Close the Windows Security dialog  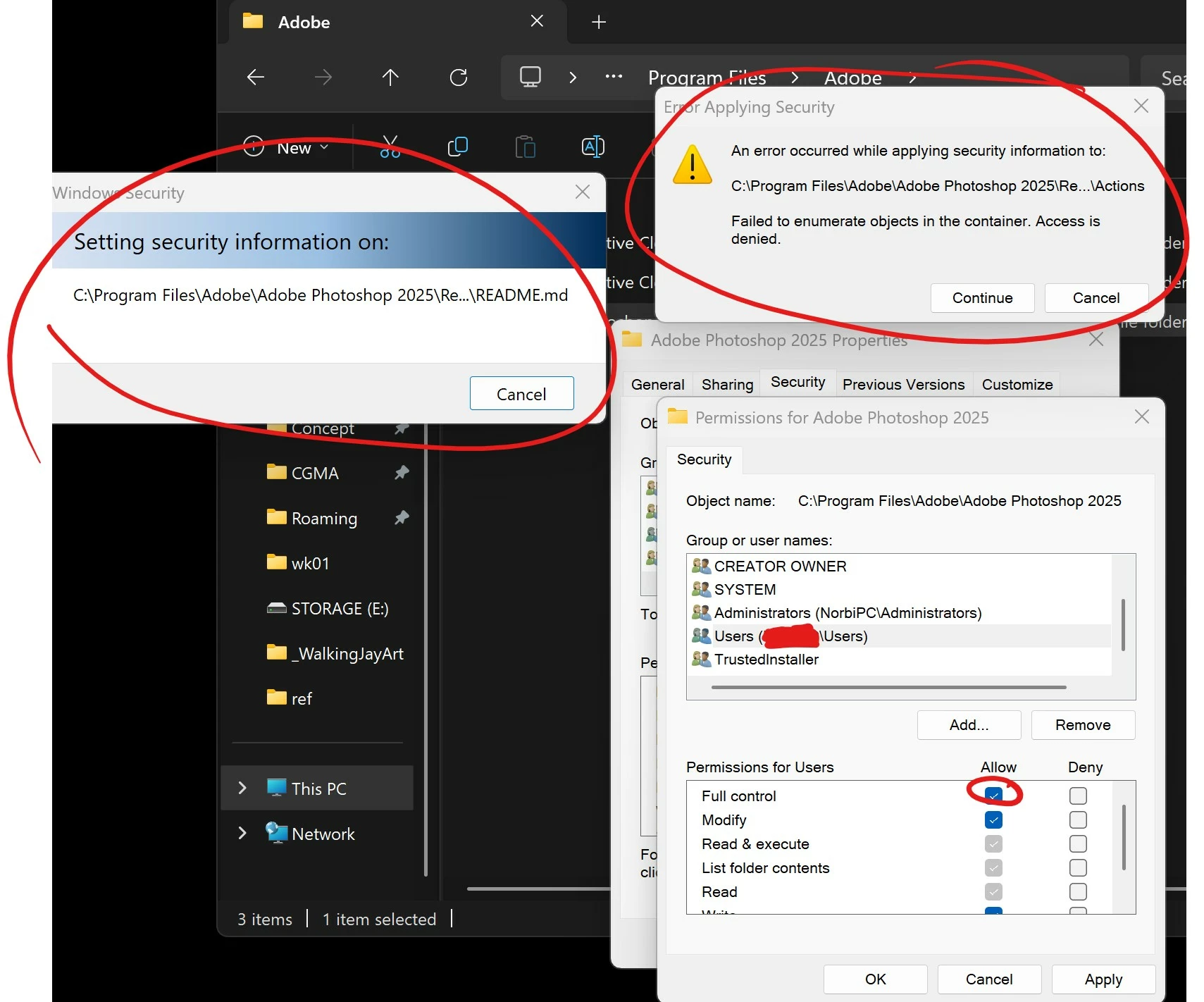tap(583, 192)
